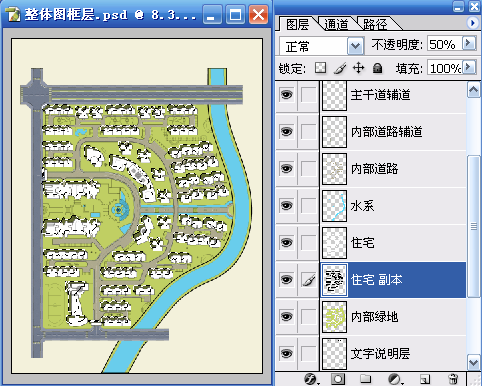Click the lock image pixels brush icon

click(x=340, y=68)
